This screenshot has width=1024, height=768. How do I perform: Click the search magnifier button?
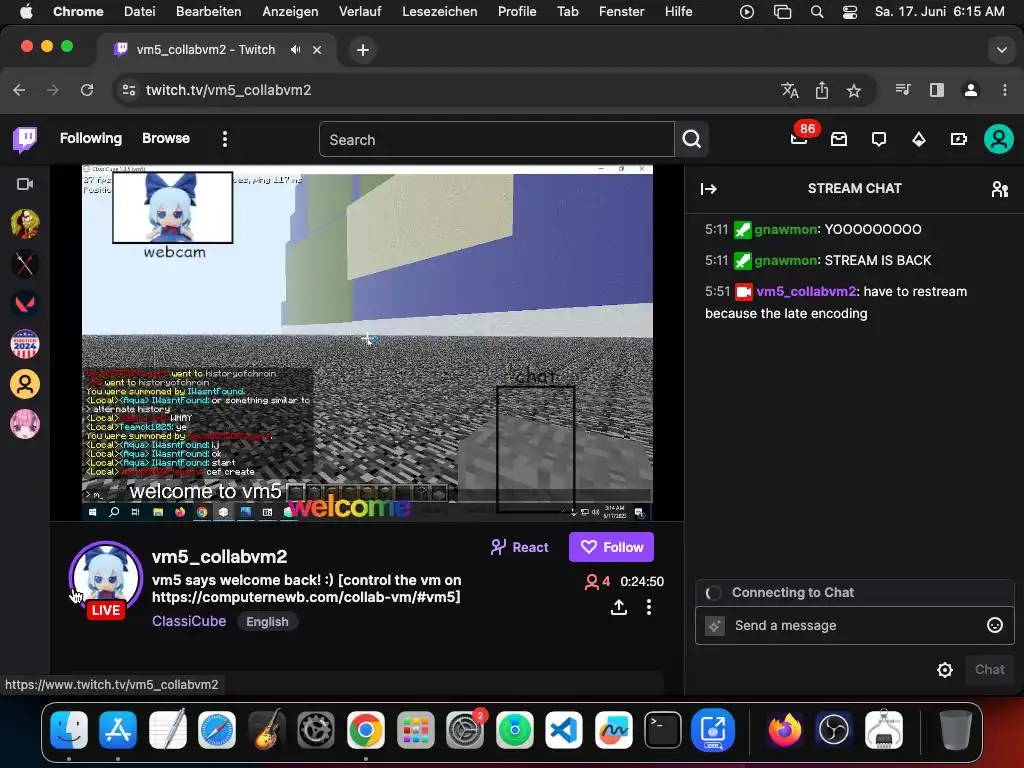pos(692,139)
